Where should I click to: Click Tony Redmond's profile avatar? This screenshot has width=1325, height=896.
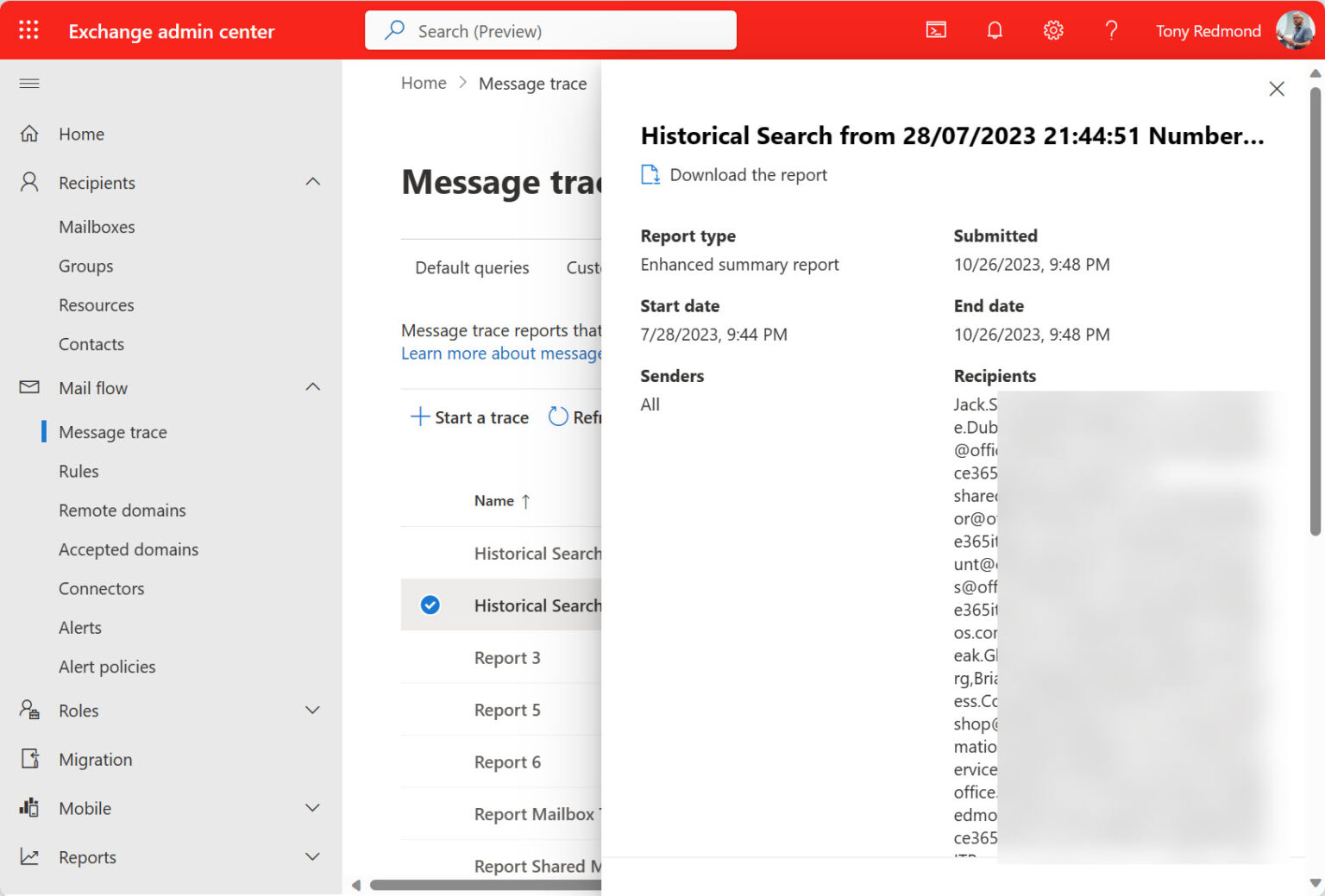point(1294,30)
